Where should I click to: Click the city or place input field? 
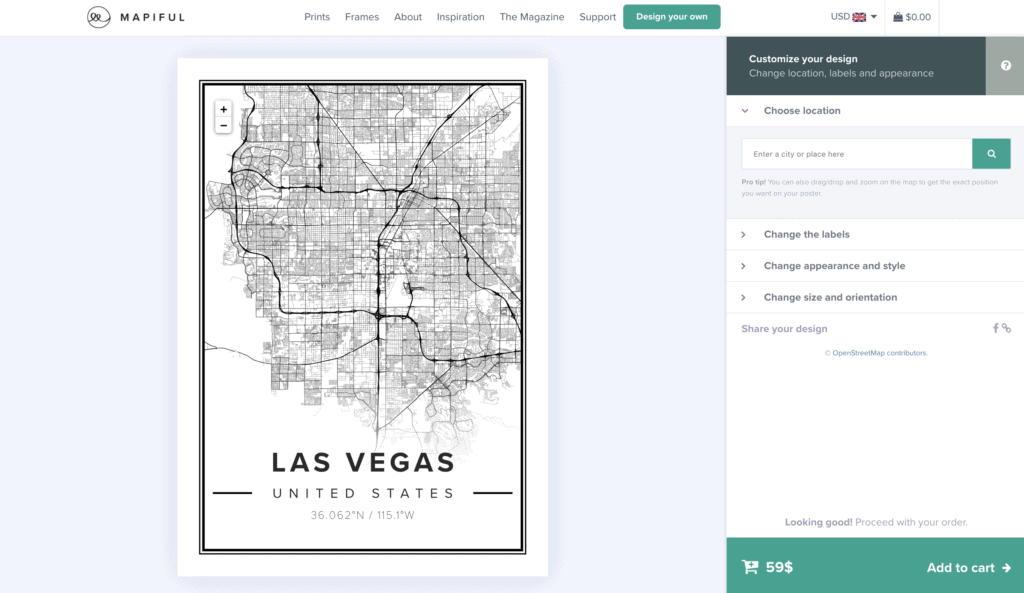[857, 153]
